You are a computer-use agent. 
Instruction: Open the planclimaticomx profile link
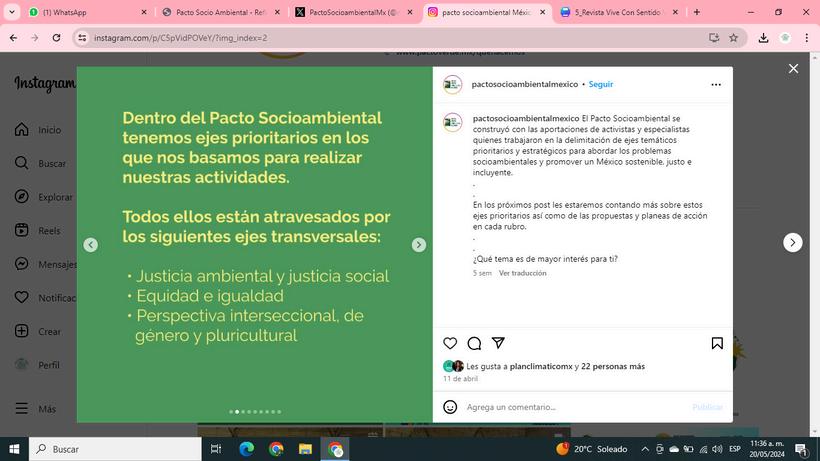541,366
